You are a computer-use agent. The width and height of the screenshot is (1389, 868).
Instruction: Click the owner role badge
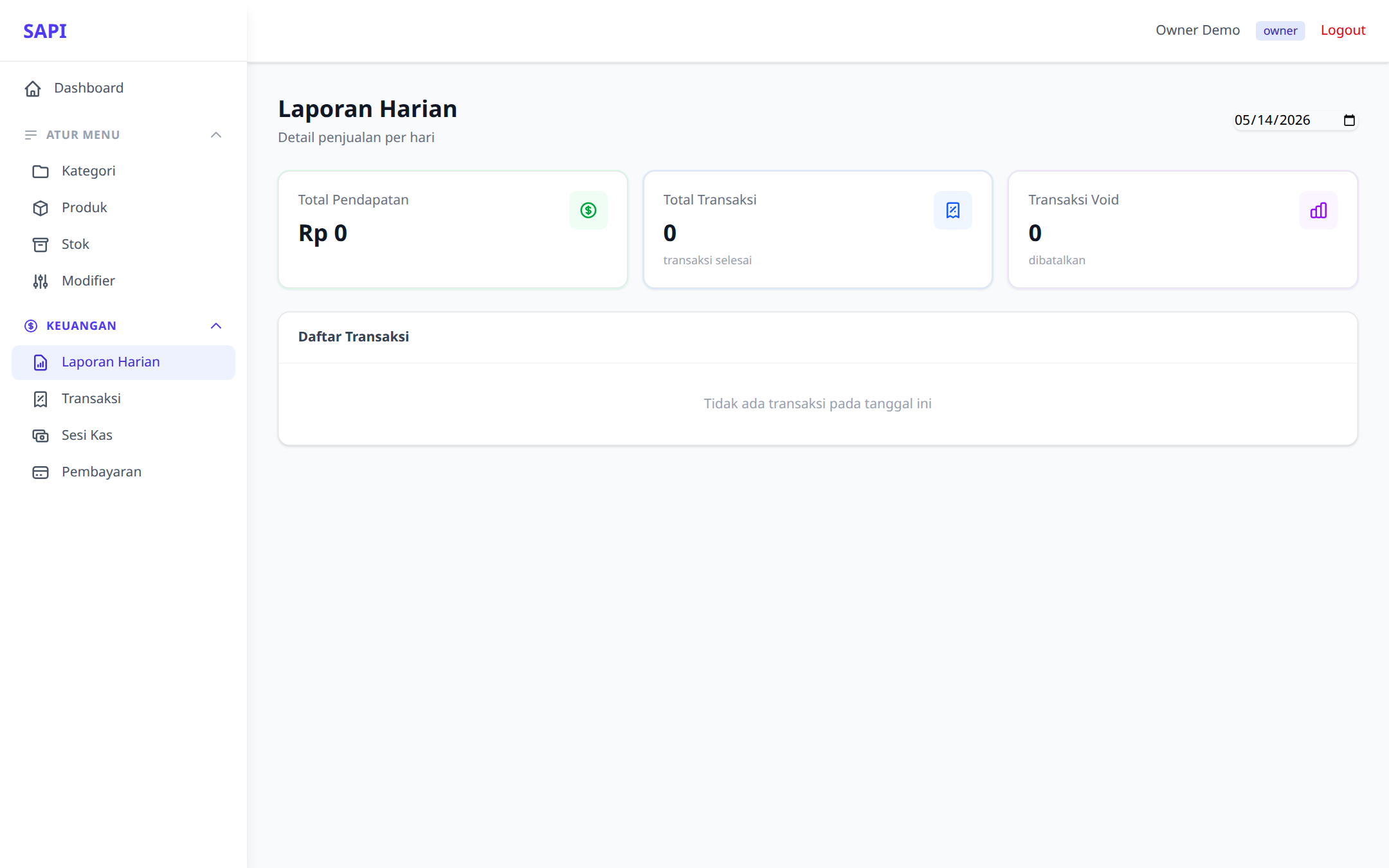[x=1280, y=31]
